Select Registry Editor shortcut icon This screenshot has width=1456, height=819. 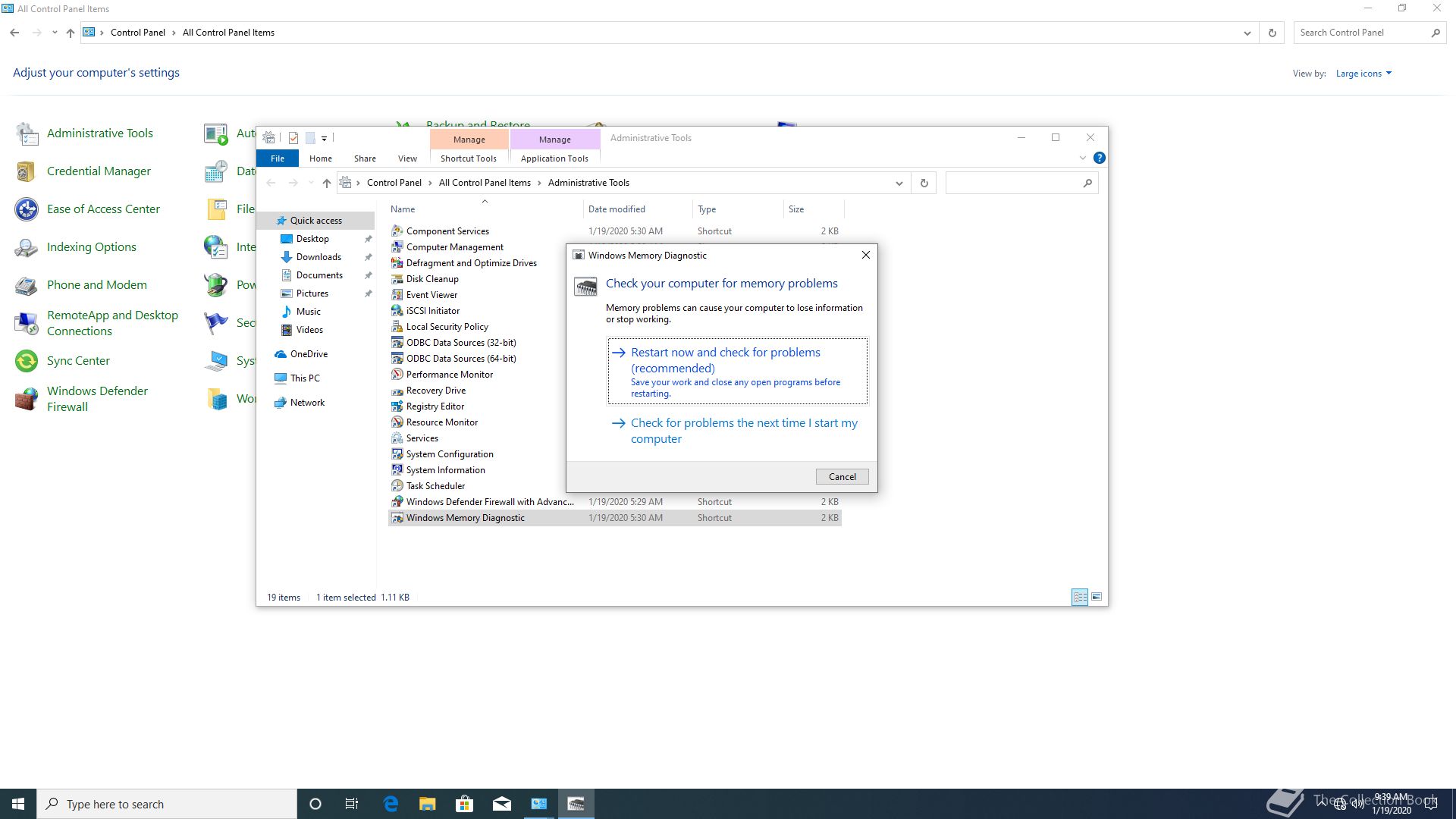pyautogui.click(x=397, y=406)
